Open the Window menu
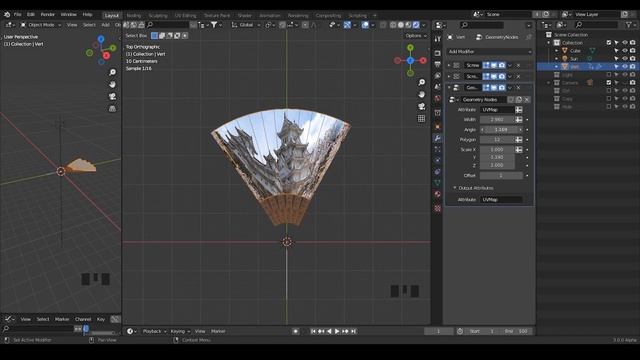This screenshot has height=360, width=640. pyautogui.click(x=69, y=14)
